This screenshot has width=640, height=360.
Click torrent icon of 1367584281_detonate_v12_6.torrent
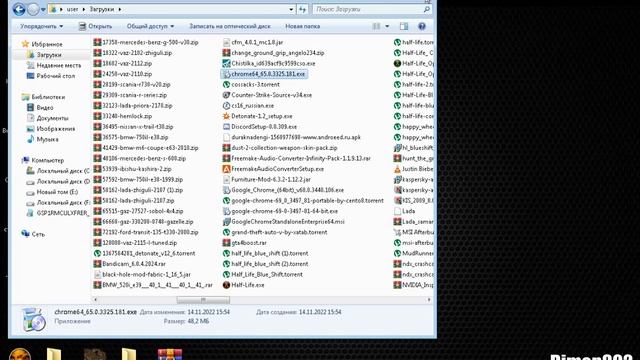pyautogui.click(x=97, y=253)
